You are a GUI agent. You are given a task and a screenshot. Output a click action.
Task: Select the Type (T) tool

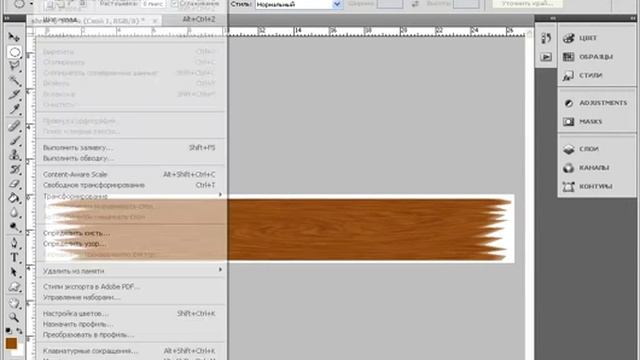pos(14,258)
